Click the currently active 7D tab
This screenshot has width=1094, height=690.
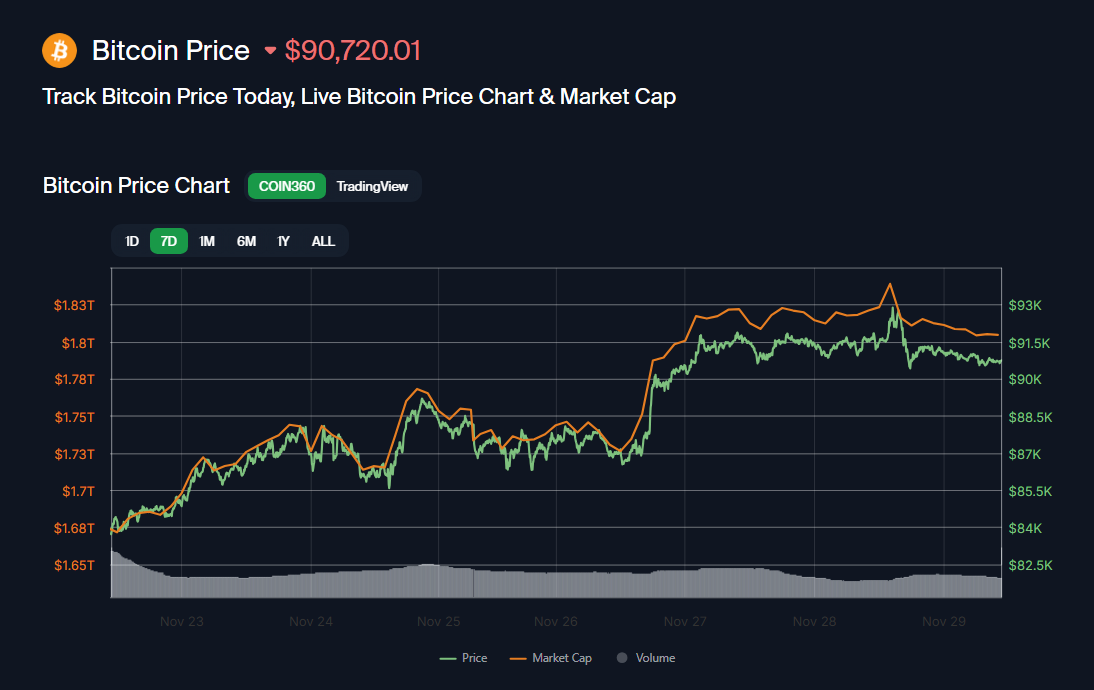pyautogui.click(x=168, y=241)
